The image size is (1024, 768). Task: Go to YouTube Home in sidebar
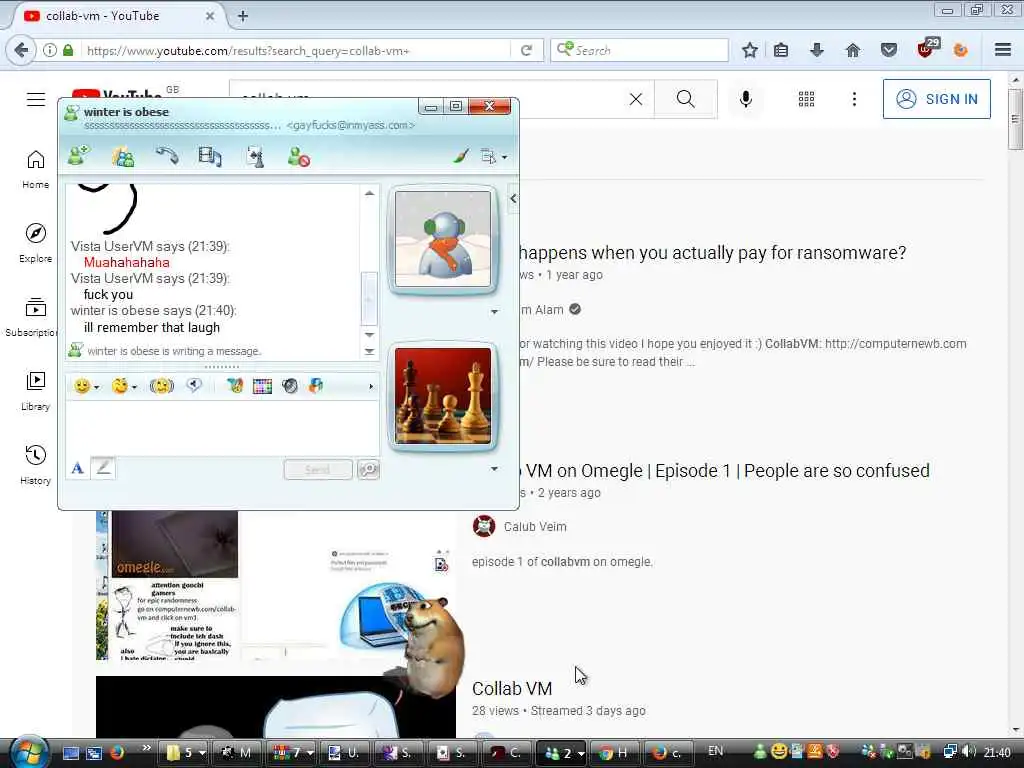(36, 169)
